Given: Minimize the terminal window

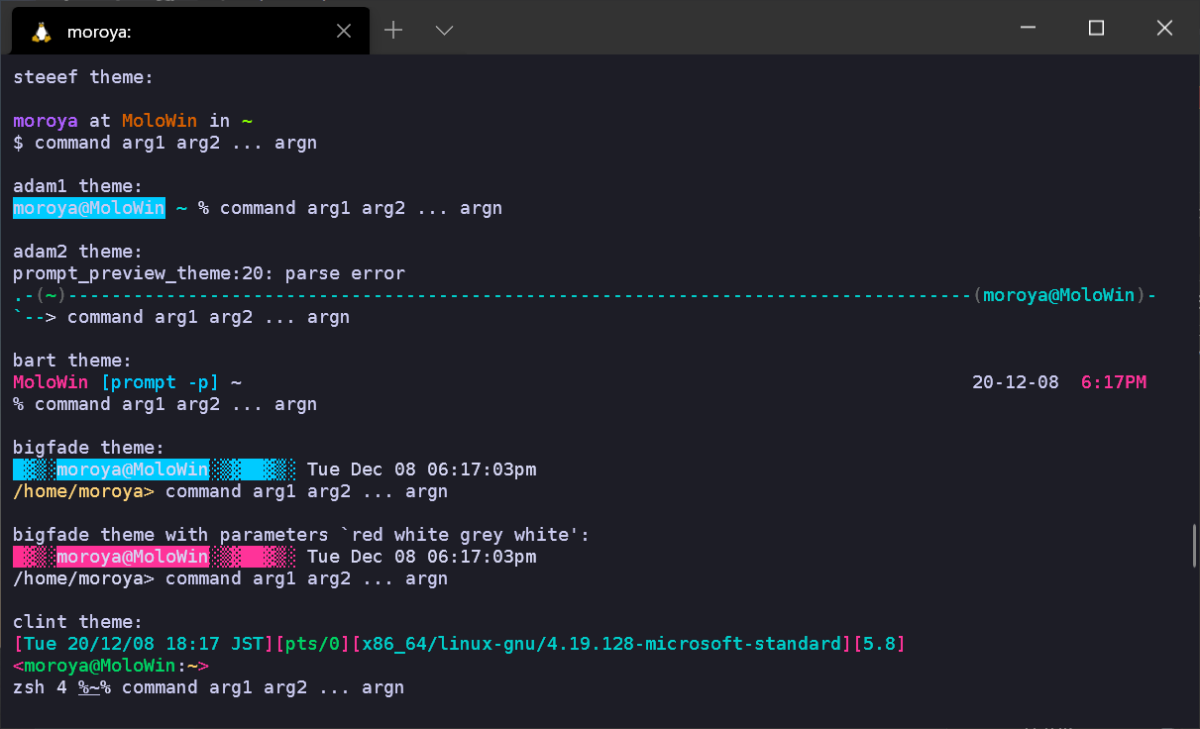Looking at the screenshot, I should click(1028, 29).
